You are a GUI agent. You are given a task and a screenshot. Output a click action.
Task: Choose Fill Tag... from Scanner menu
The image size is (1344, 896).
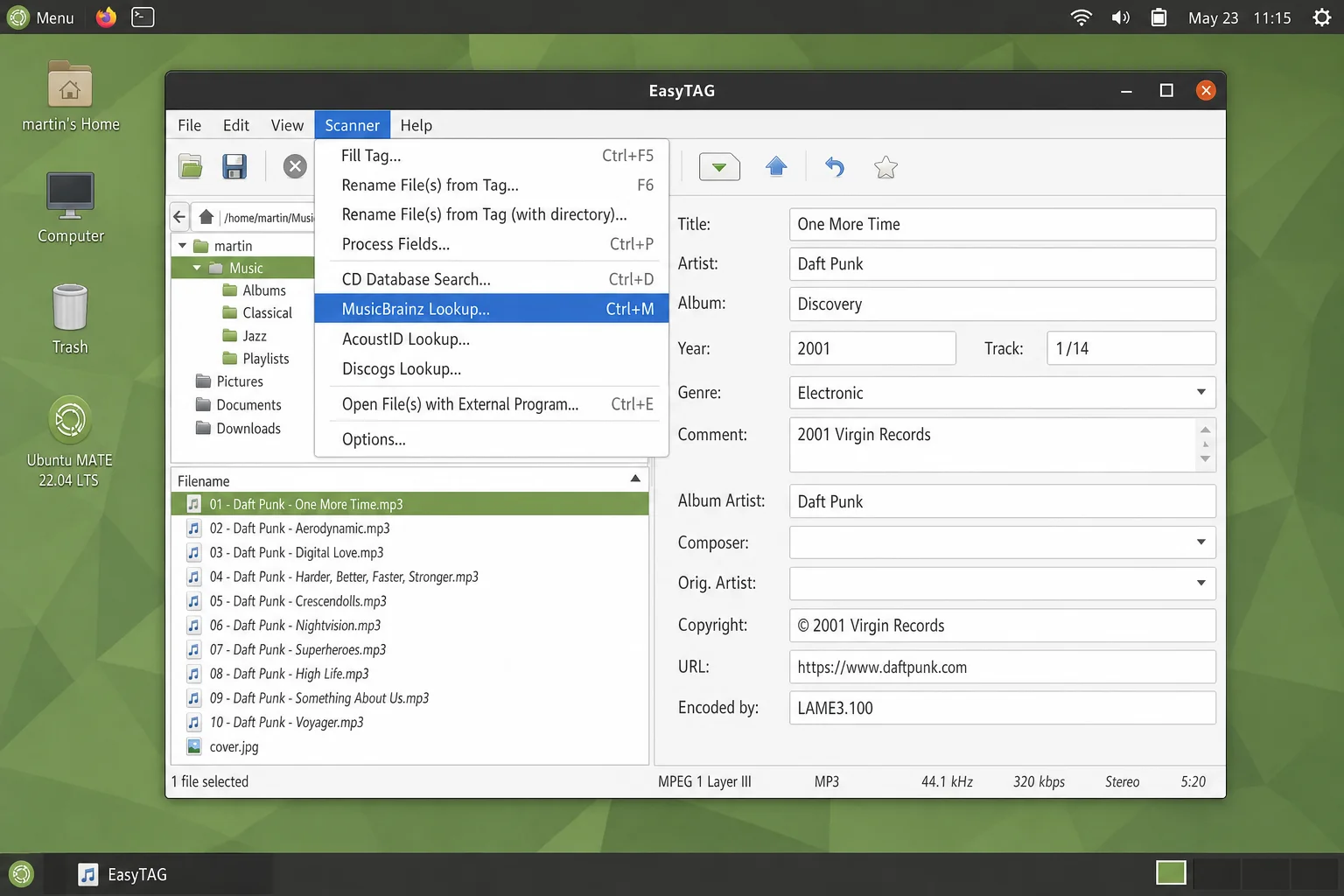pyautogui.click(x=492, y=155)
